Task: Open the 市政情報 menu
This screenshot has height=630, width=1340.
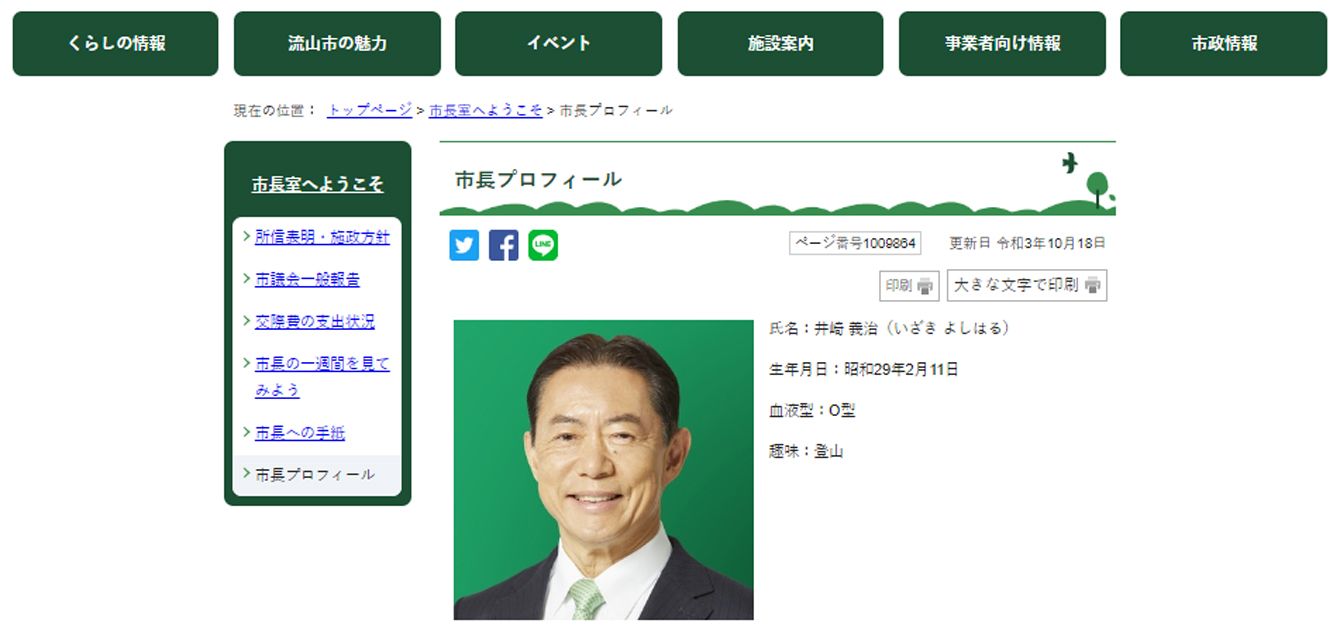Action: pyautogui.click(x=1224, y=44)
